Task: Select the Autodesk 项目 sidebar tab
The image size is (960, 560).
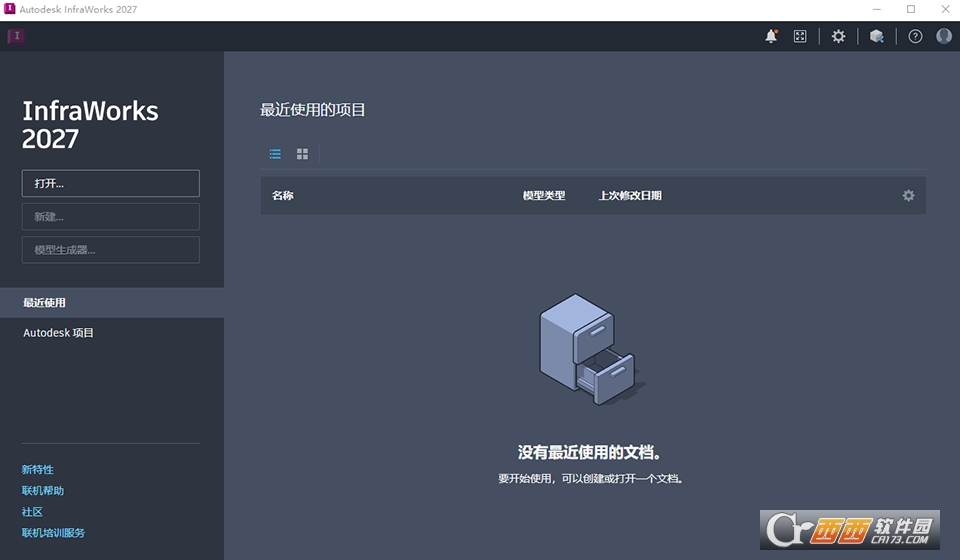Action: (x=112, y=332)
